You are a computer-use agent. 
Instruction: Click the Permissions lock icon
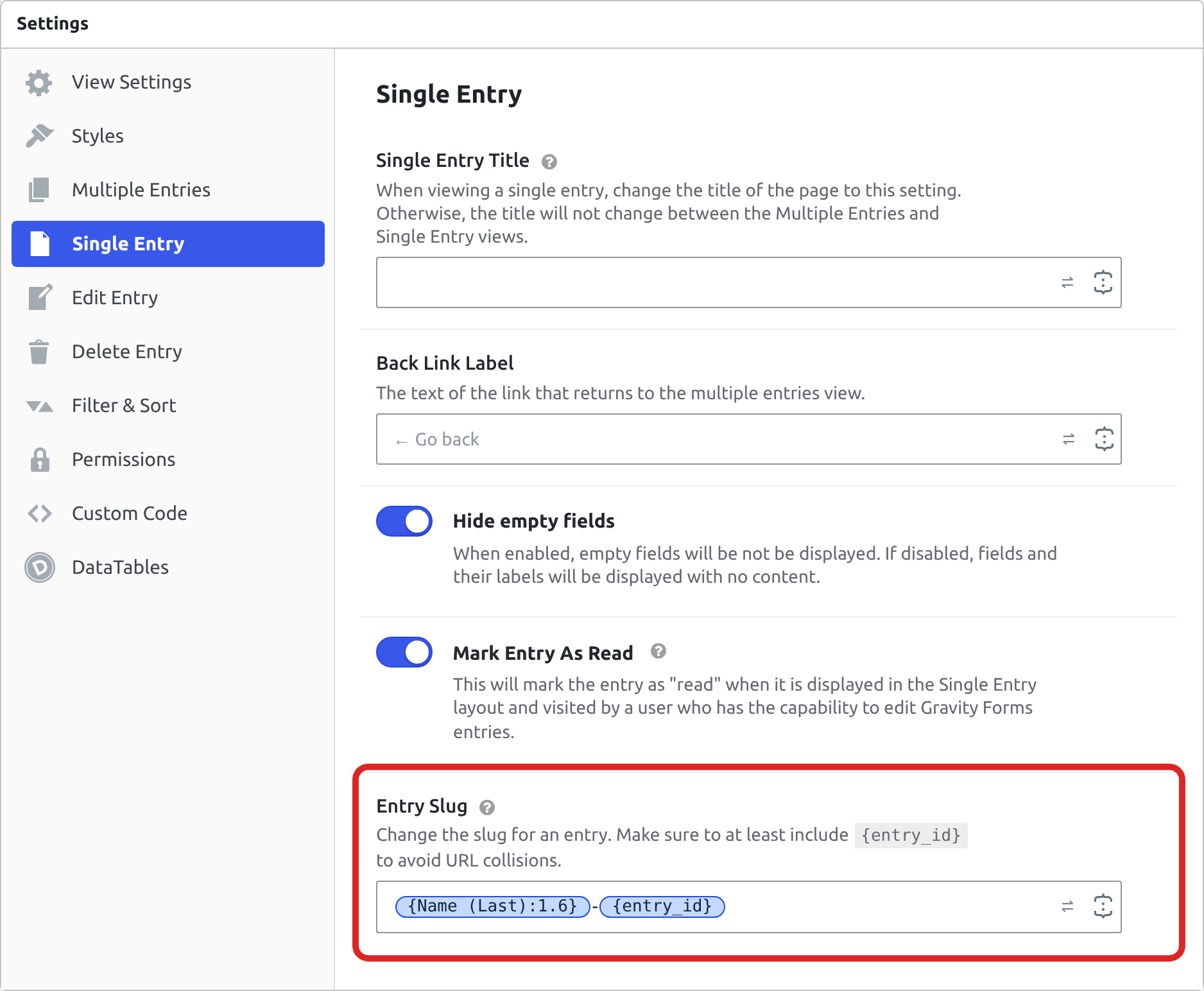pos(40,460)
